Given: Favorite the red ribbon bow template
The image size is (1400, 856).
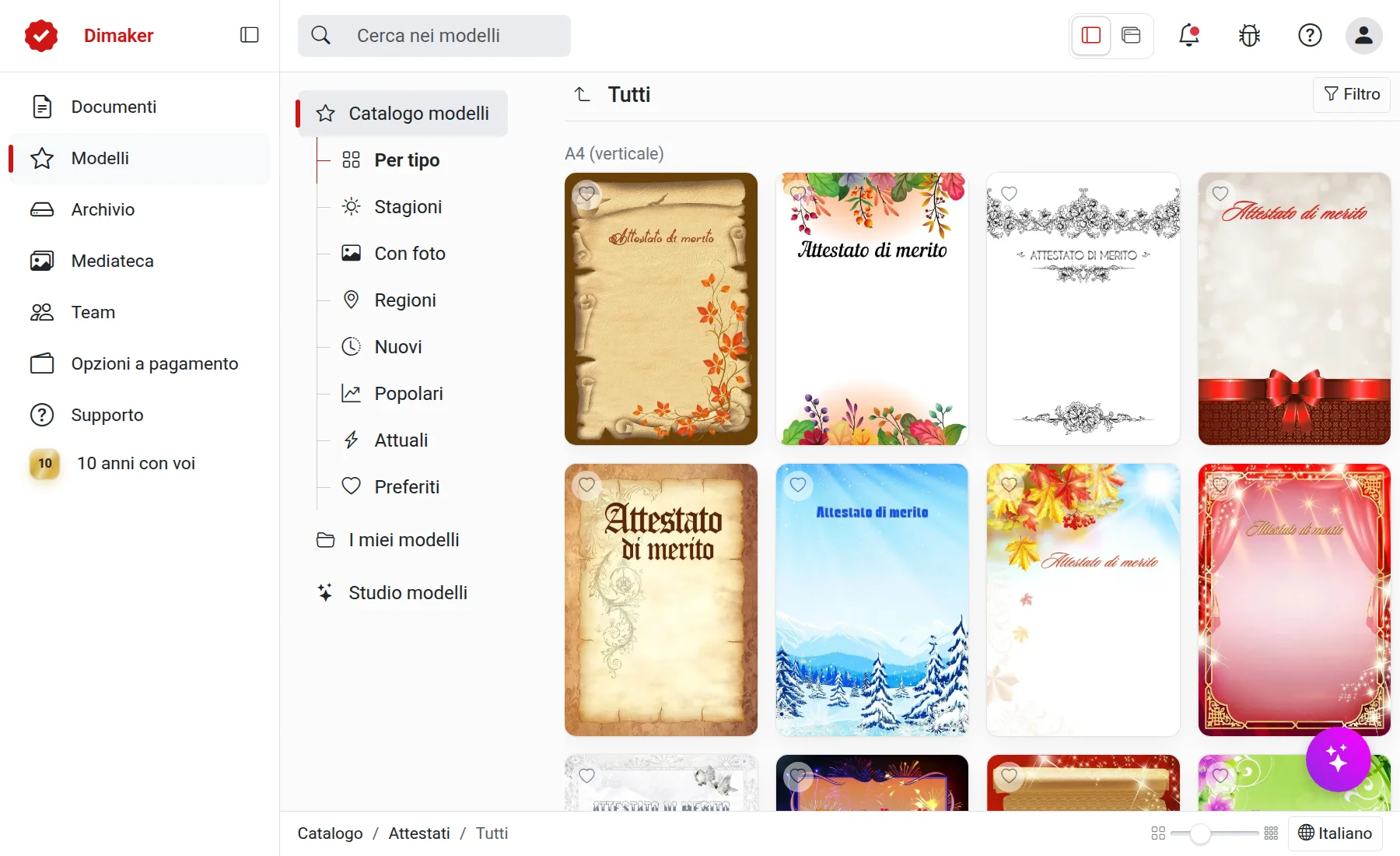Looking at the screenshot, I should (1220, 194).
